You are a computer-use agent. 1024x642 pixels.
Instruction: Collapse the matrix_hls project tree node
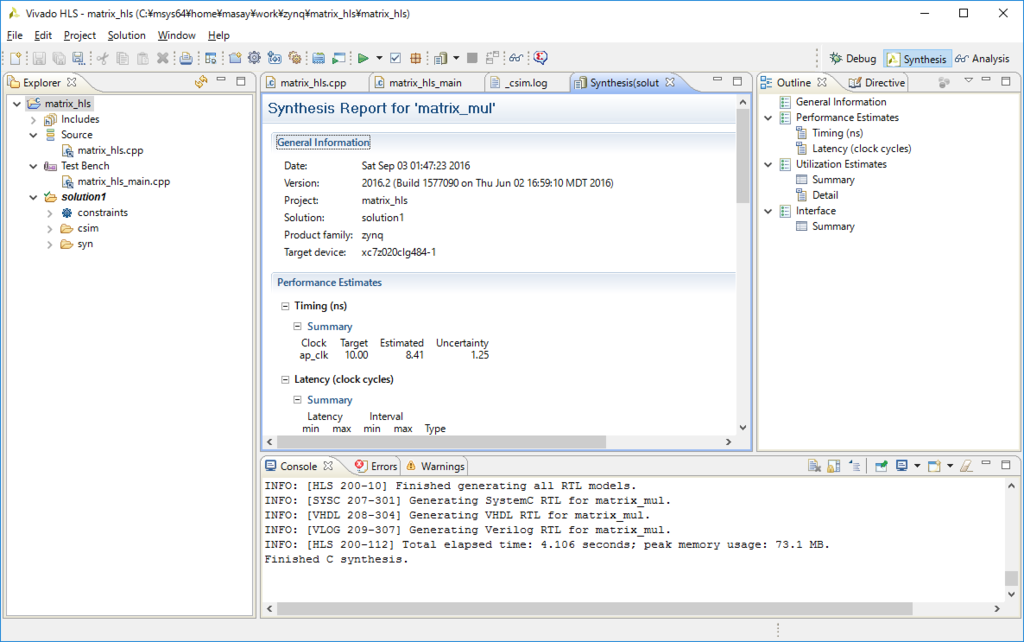point(17,104)
